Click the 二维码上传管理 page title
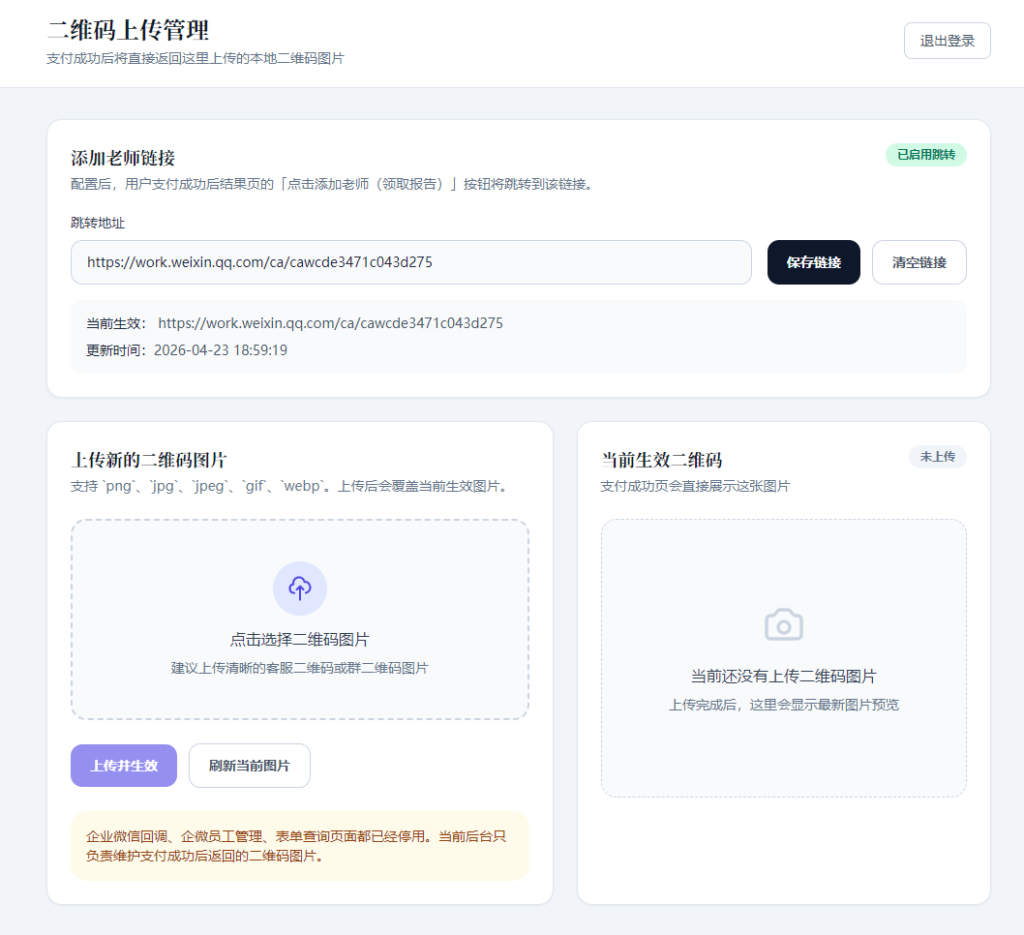The image size is (1024, 935). tap(128, 30)
